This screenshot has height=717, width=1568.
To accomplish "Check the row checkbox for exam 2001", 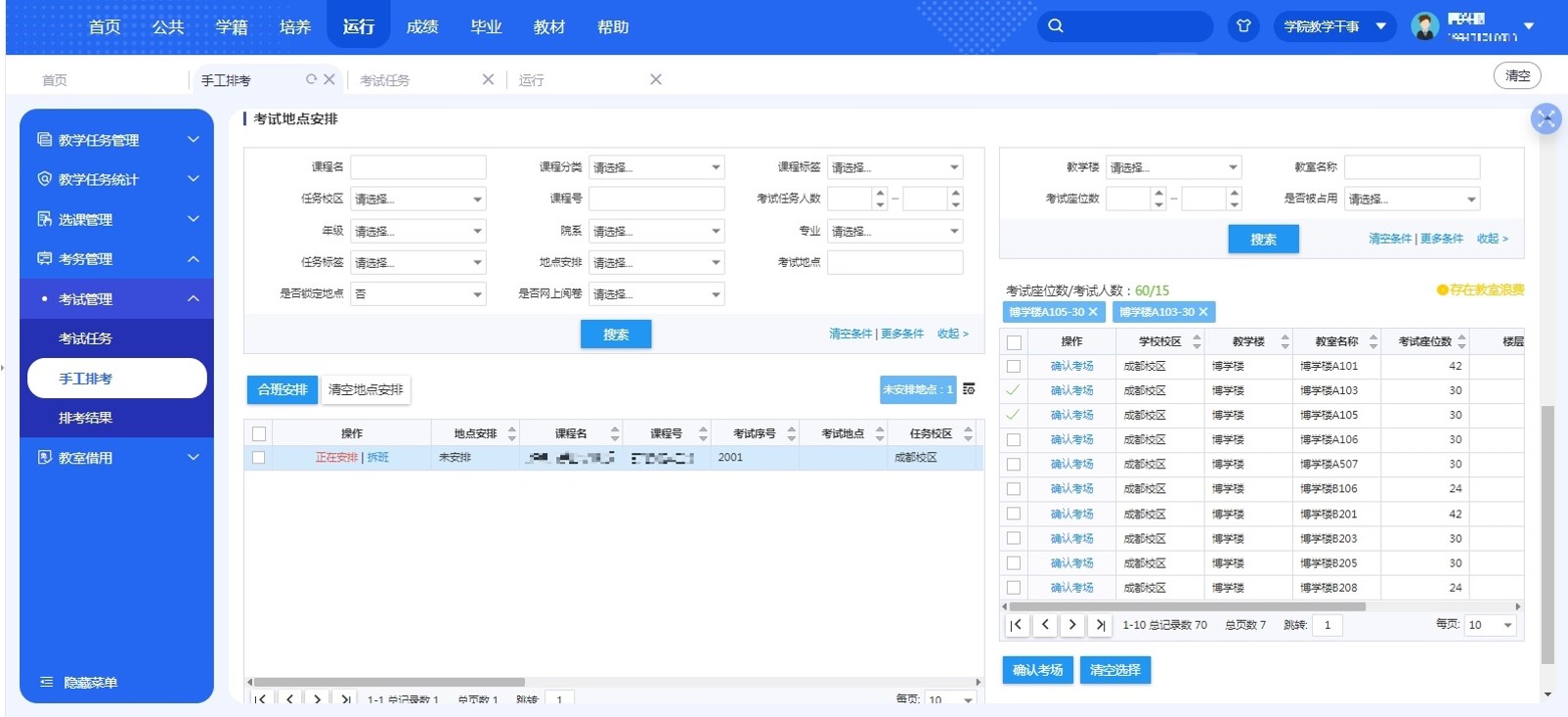I will click(x=258, y=458).
